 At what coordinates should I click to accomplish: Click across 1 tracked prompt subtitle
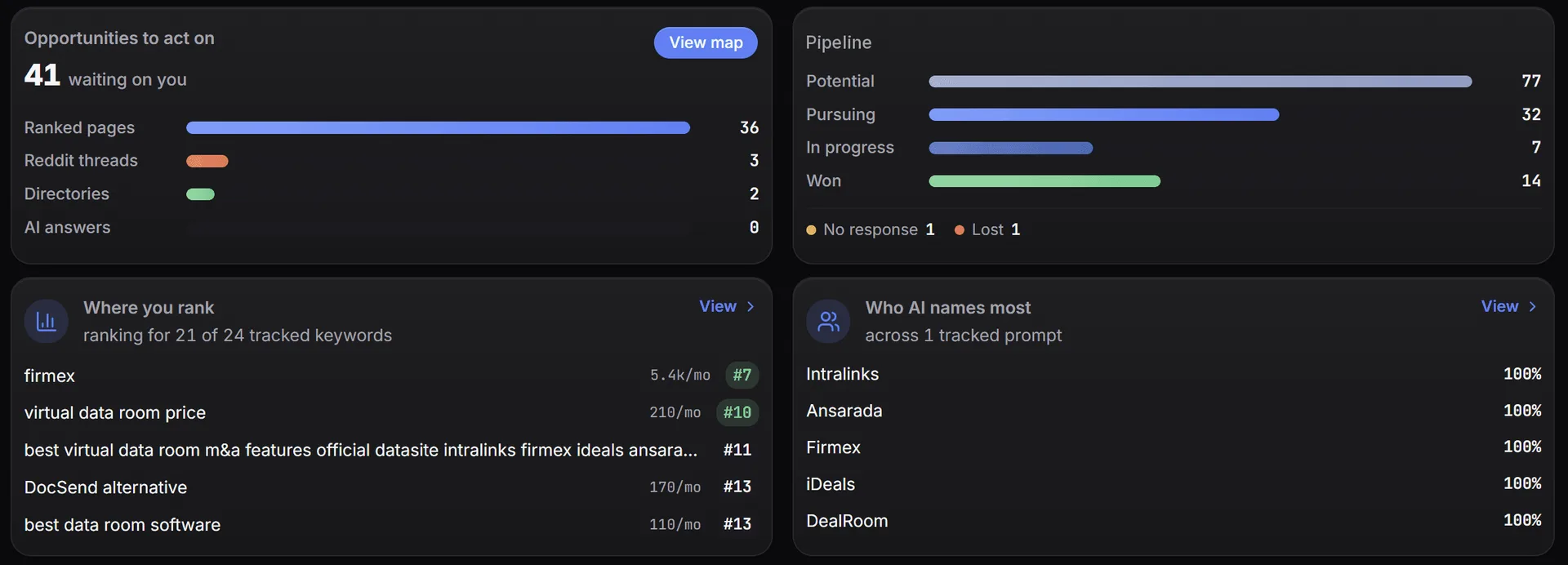point(964,336)
